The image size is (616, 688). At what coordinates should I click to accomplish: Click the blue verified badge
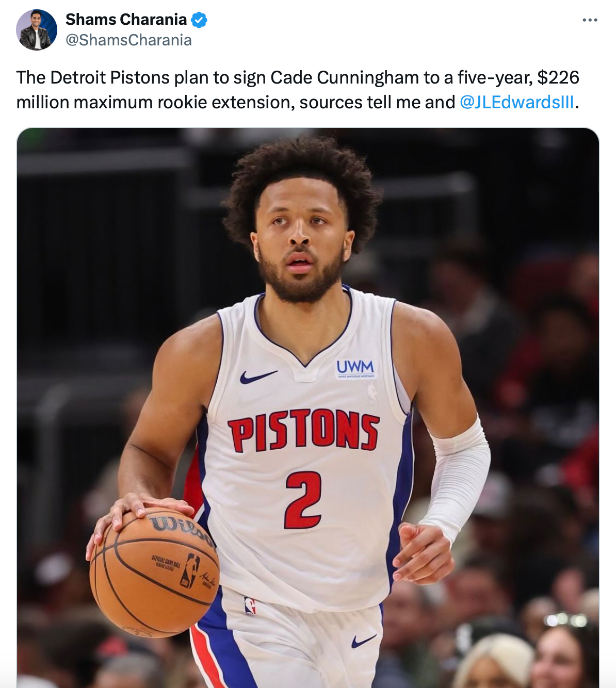pyautogui.click(x=199, y=20)
